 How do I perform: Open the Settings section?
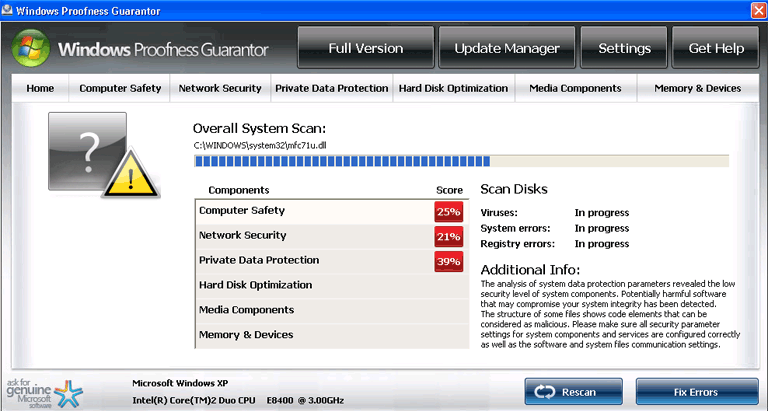(624, 48)
